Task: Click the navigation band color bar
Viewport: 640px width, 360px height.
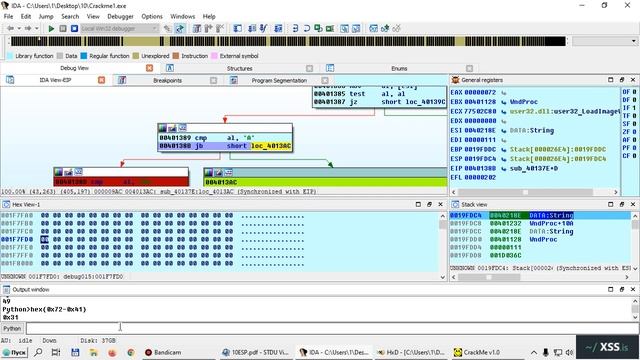Action: [x=288, y=41]
